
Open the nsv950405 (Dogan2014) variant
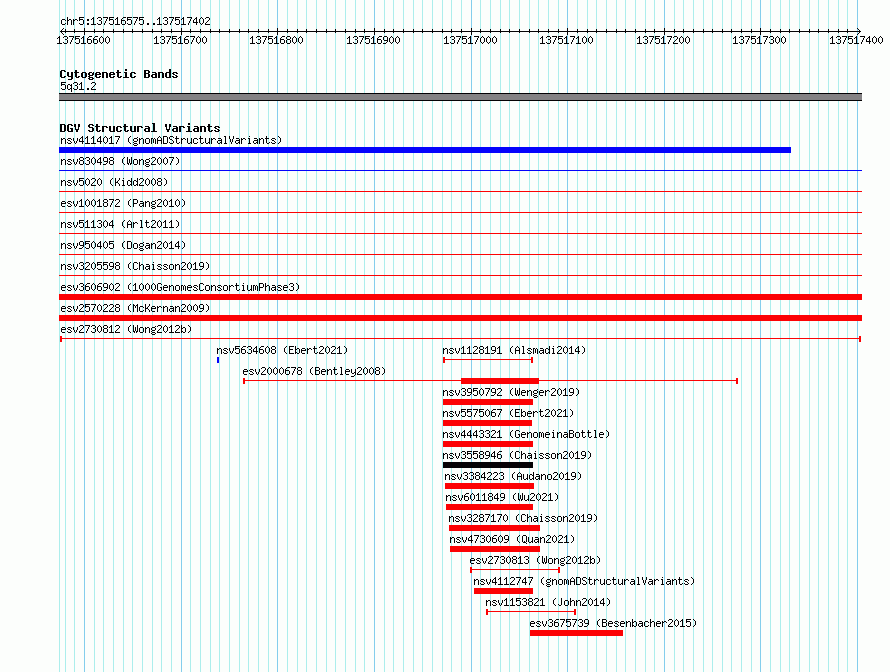pyautogui.click(x=123, y=245)
